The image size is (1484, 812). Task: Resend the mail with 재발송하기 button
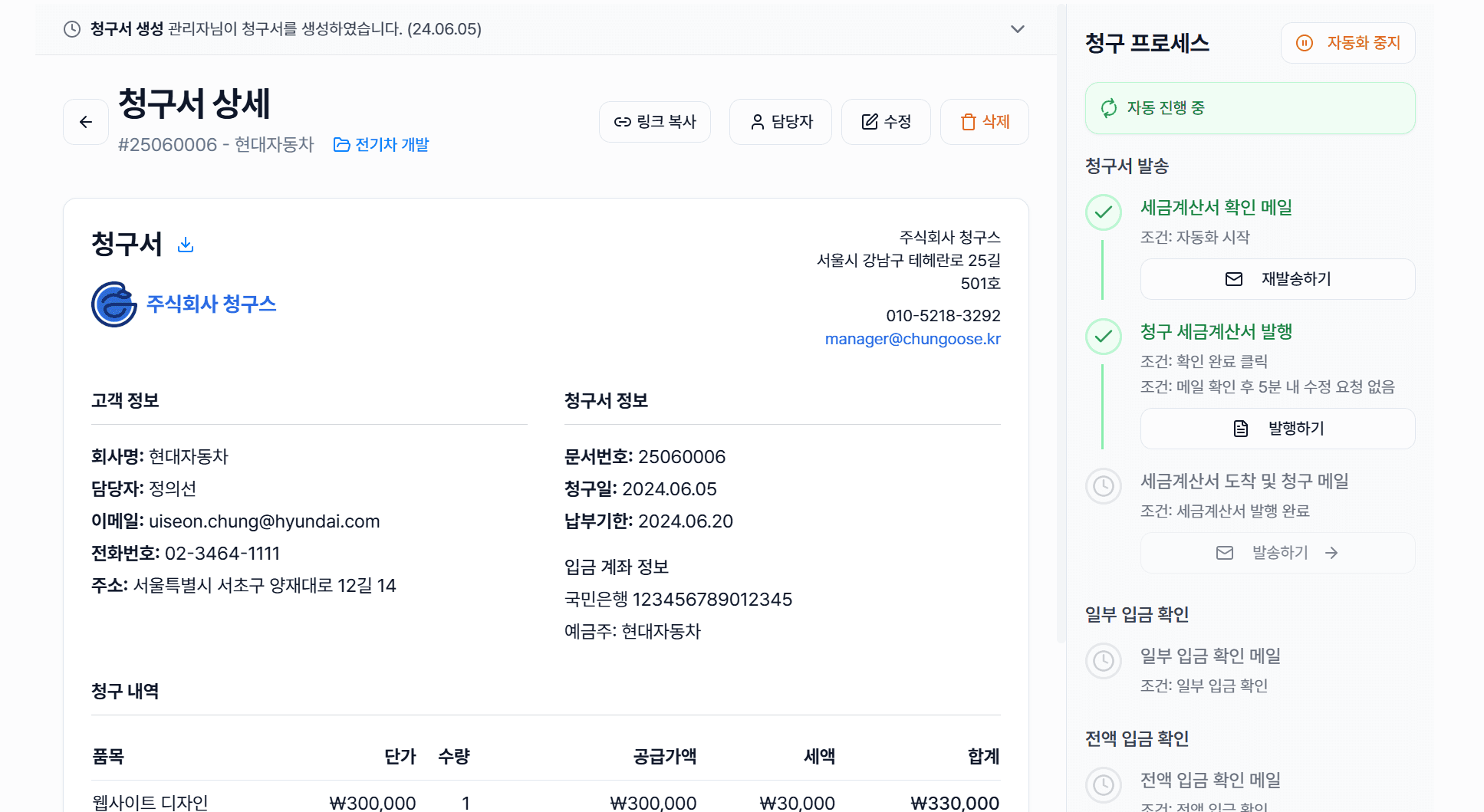(1278, 279)
